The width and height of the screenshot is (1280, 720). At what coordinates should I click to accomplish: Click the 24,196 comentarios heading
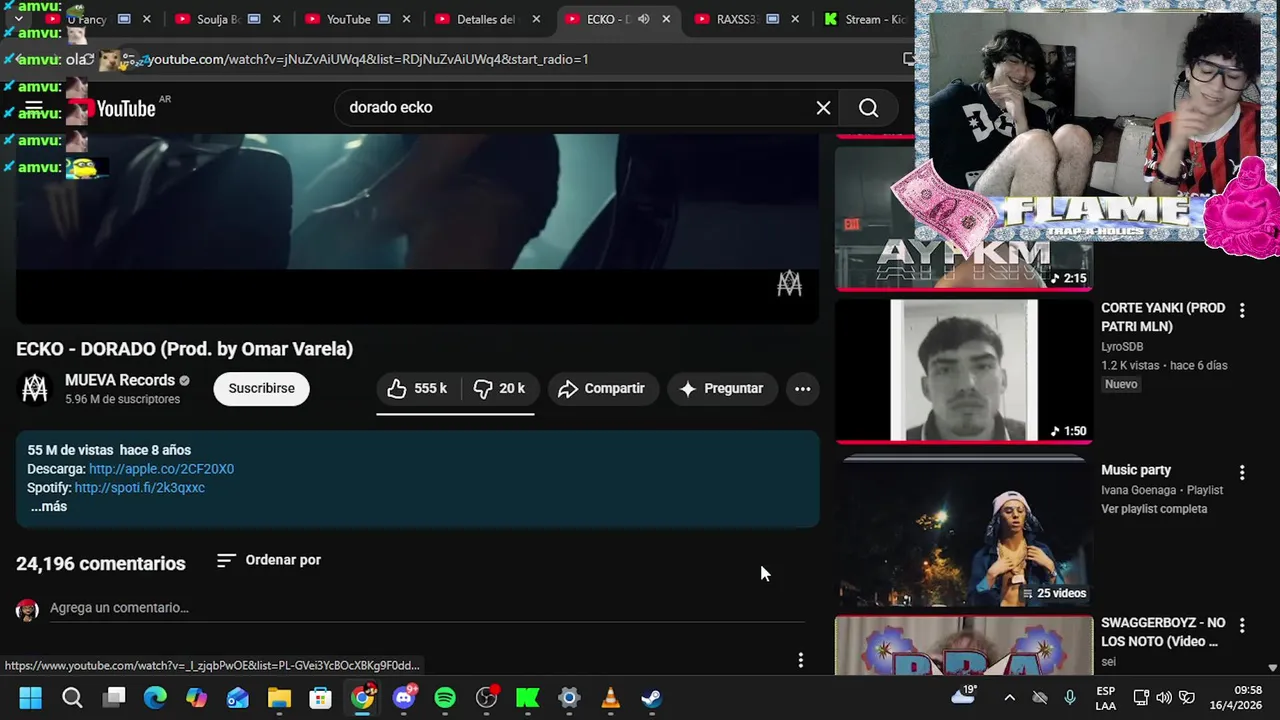coord(101,563)
